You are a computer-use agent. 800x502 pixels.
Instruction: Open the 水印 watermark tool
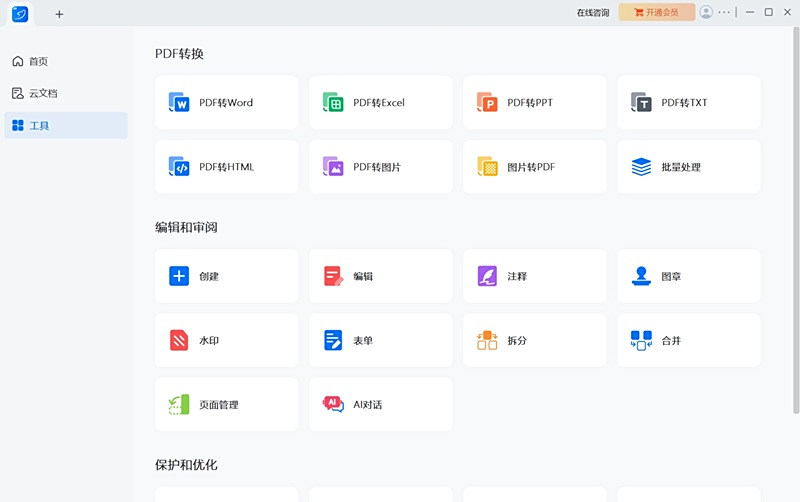point(226,341)
